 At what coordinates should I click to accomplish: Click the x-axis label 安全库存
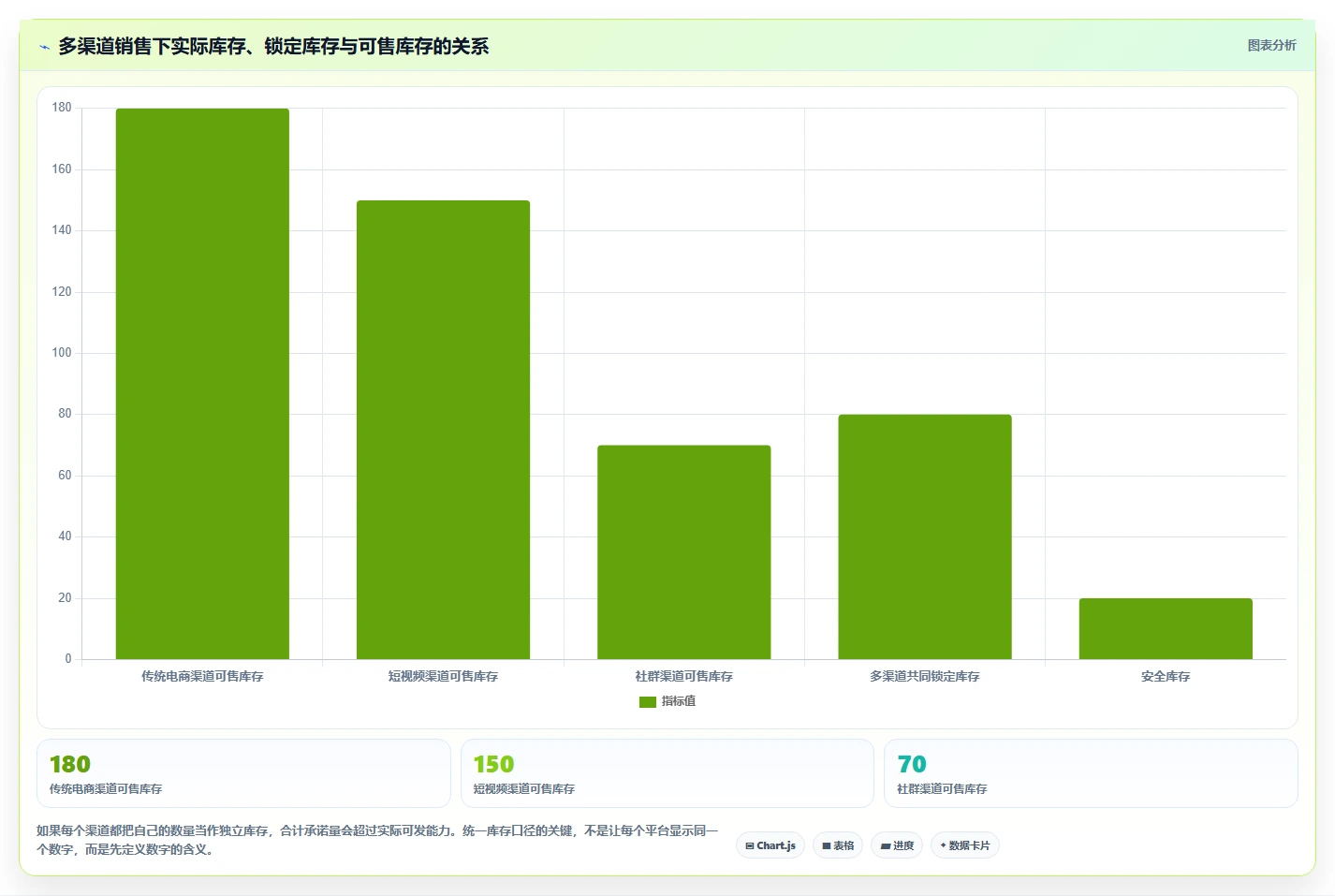click(1166, 676)
